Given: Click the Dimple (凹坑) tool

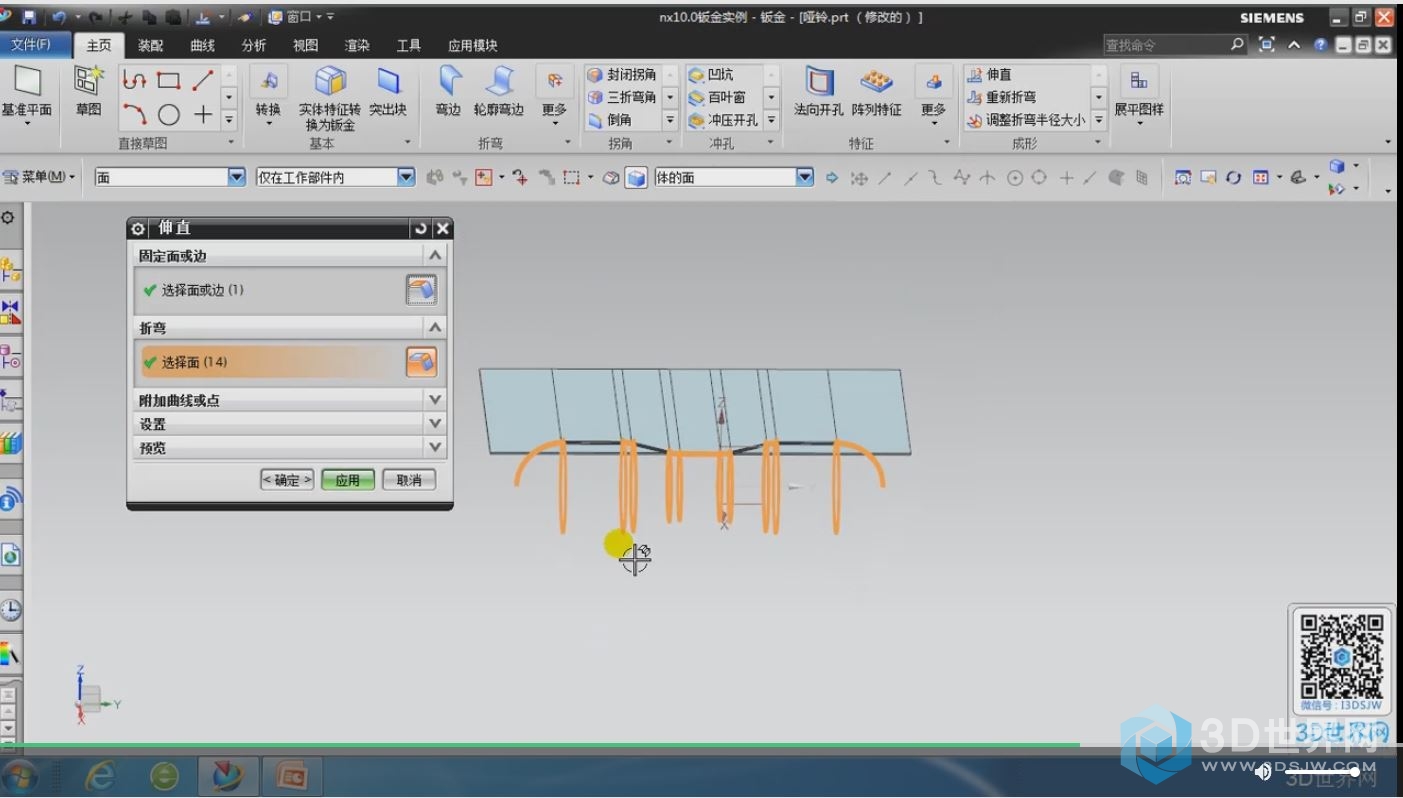Looking at the screenshot, I should tap(711, 75).
